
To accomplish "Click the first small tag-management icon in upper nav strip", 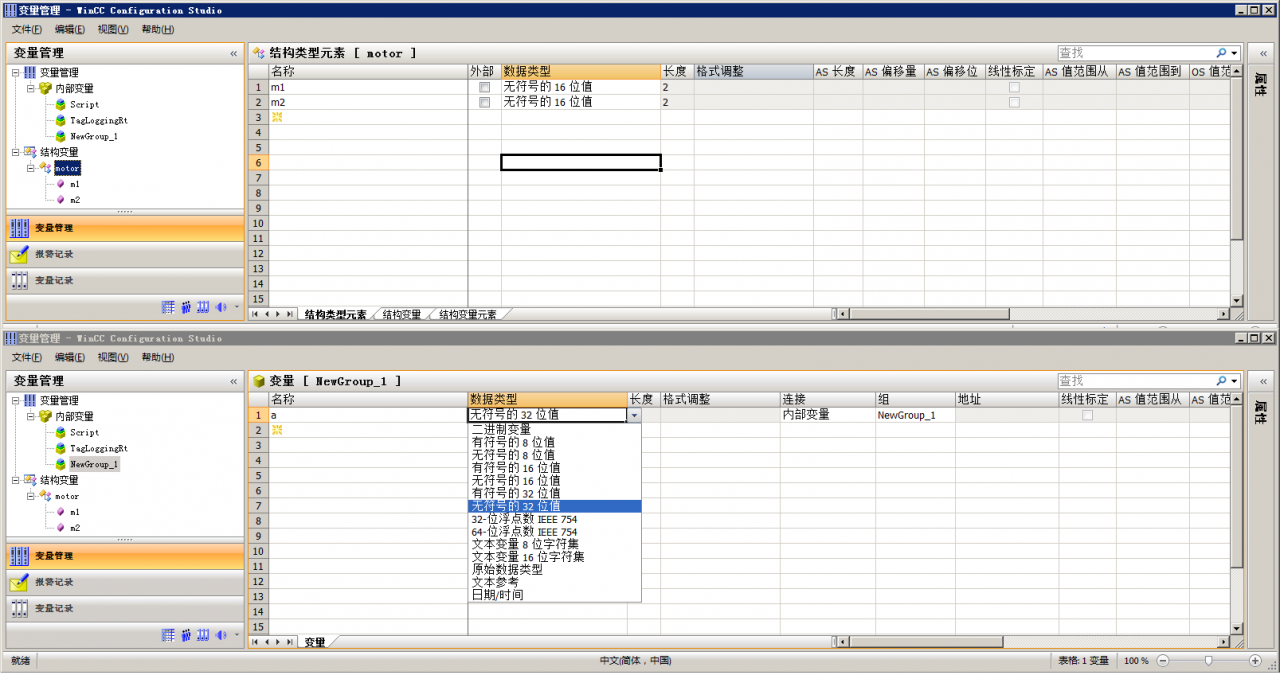I will [168, 307].
